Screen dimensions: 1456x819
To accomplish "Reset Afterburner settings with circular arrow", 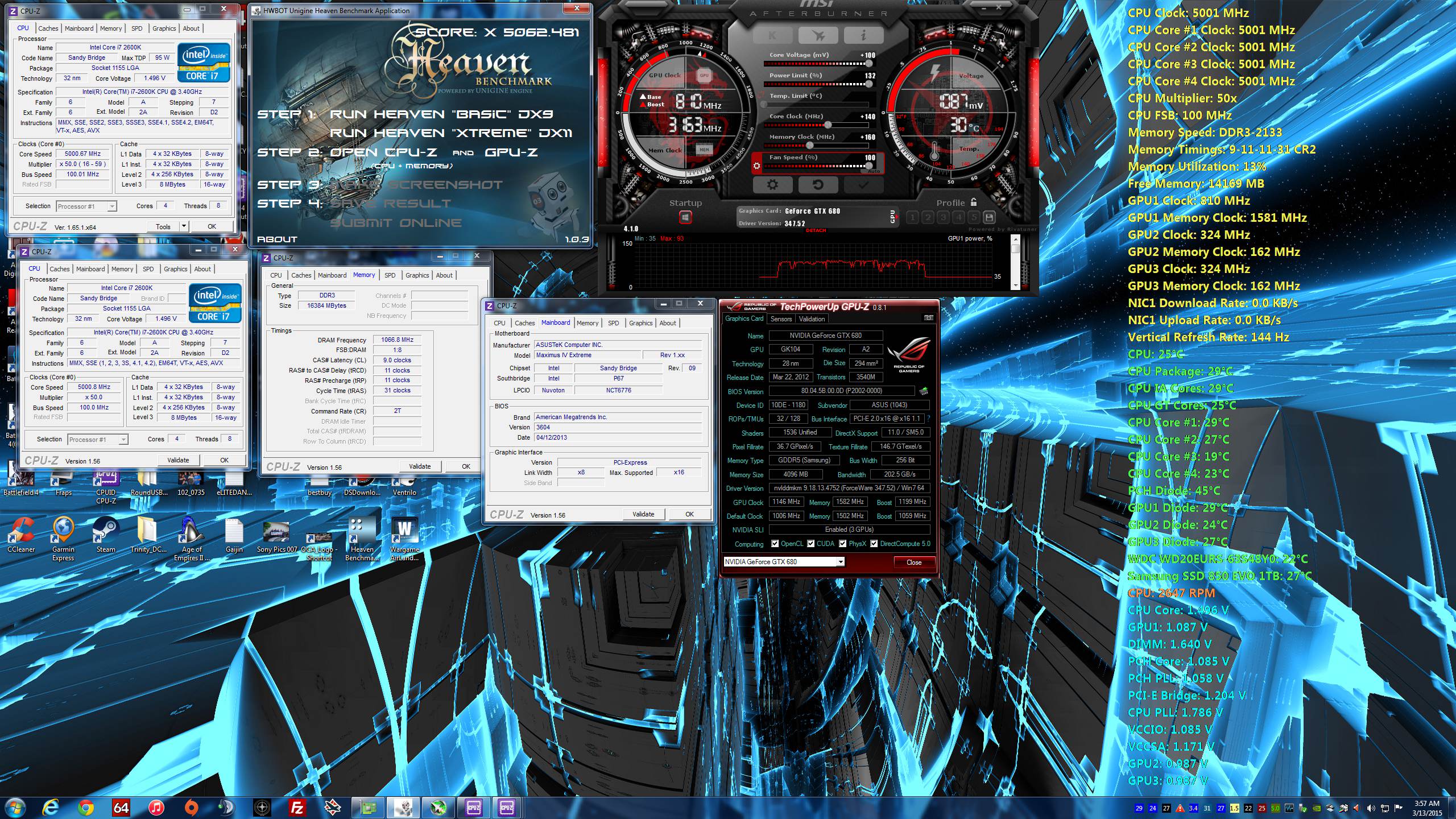I will [818, 185].
